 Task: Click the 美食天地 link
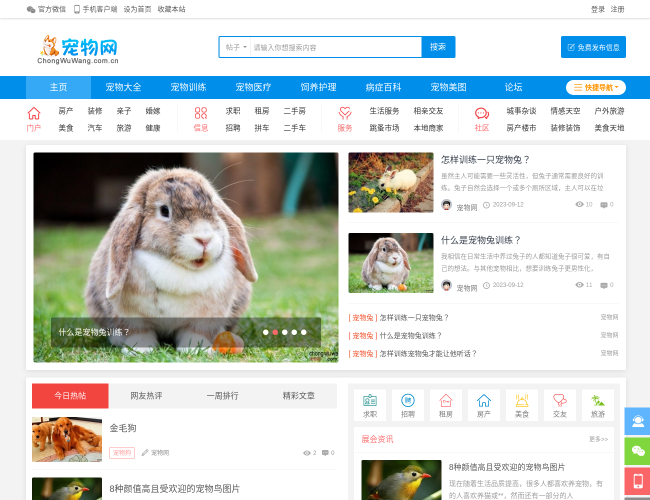pos(609,128)
